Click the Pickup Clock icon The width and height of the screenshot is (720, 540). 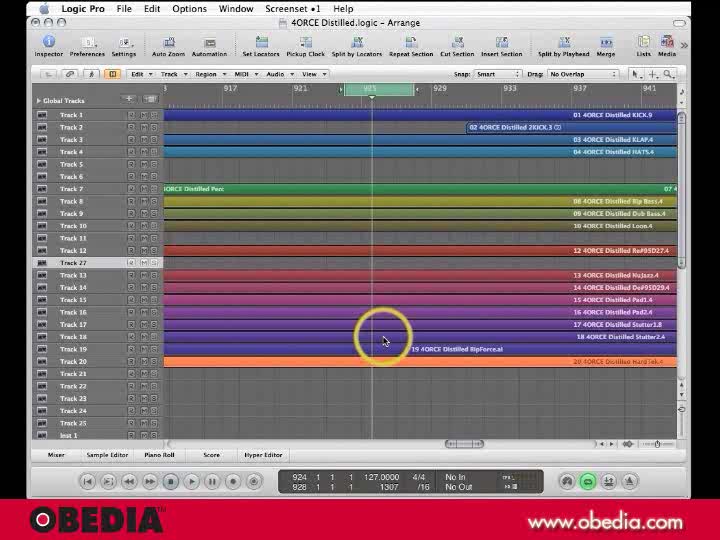[305, 46]
